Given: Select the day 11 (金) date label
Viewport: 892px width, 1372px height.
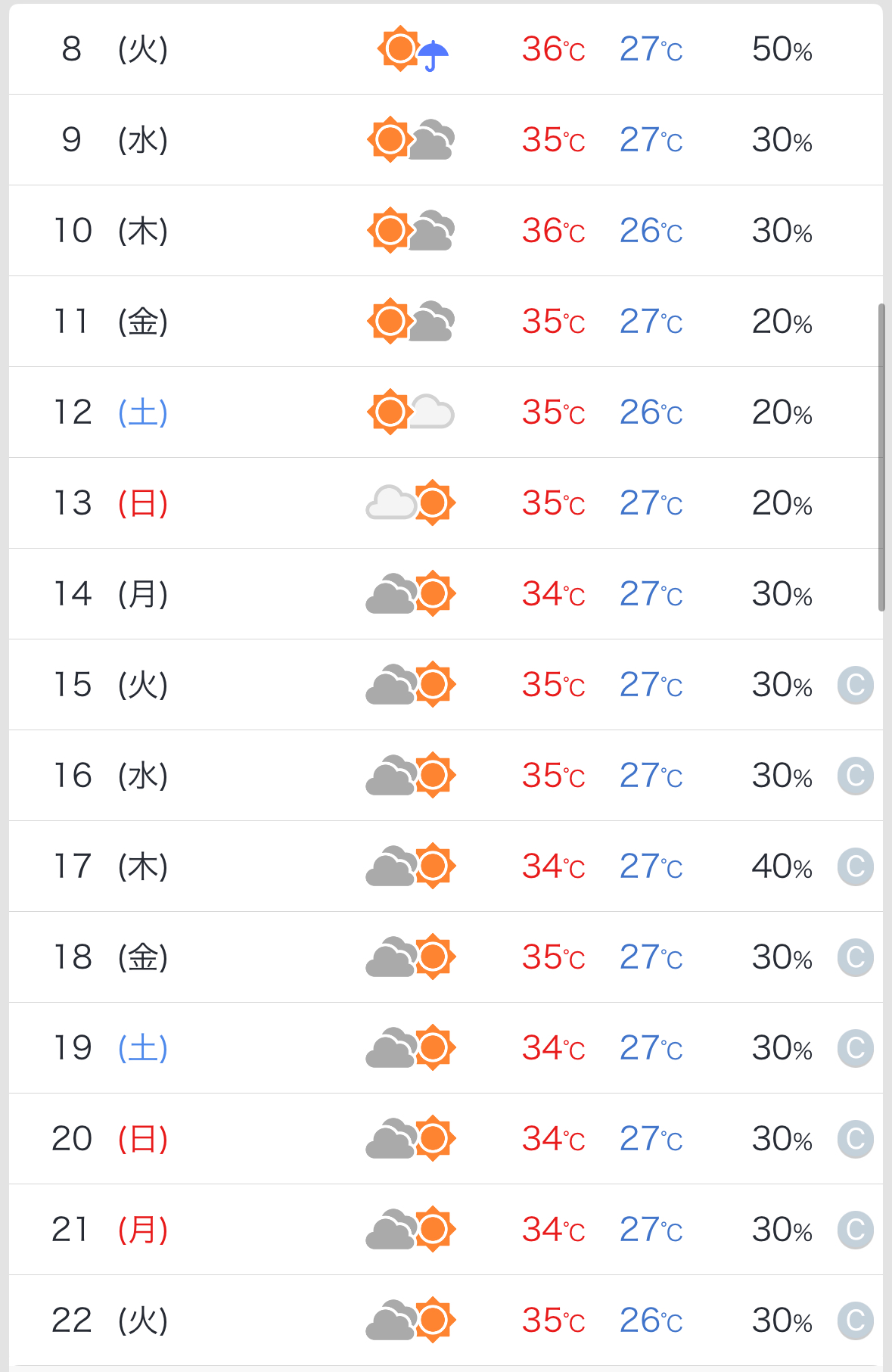Looking at the screenshot, I should 110,322.
